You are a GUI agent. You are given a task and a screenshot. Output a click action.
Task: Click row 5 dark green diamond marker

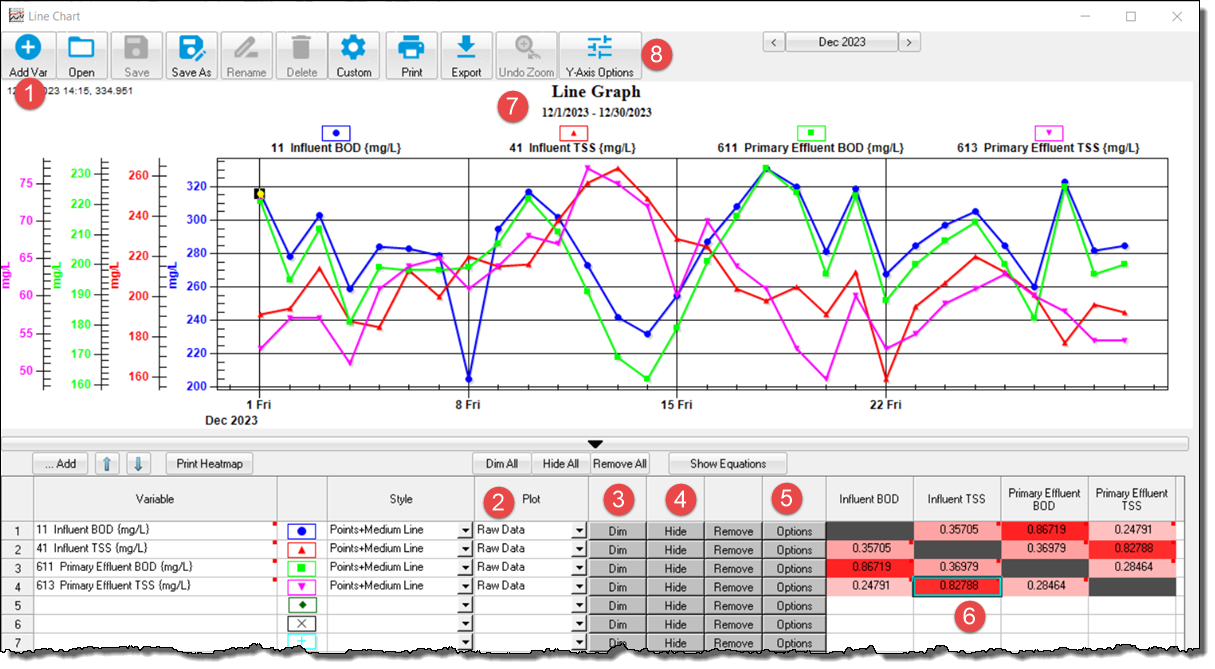pos(302,605)
